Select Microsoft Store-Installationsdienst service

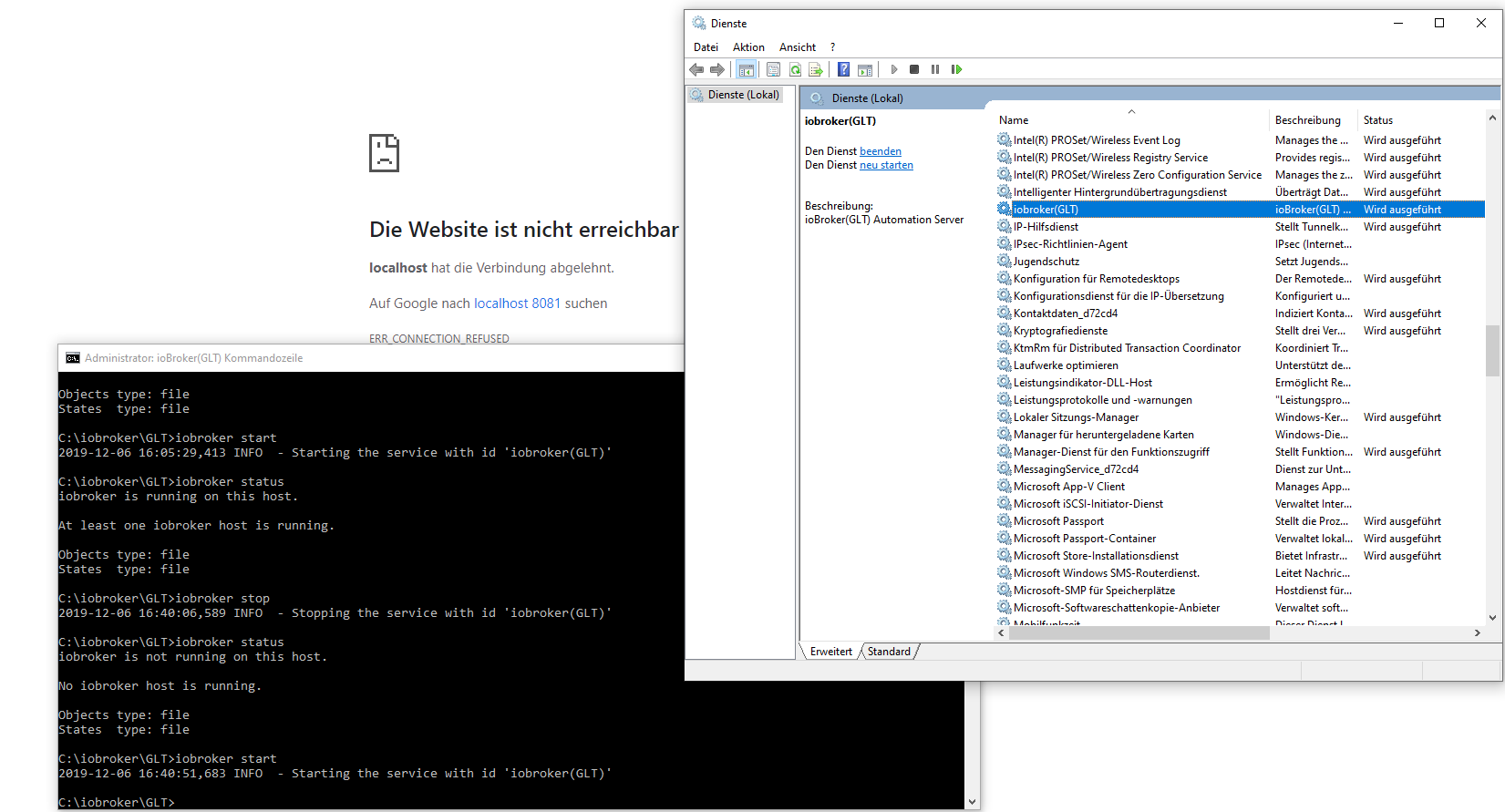coord(1096,556)
